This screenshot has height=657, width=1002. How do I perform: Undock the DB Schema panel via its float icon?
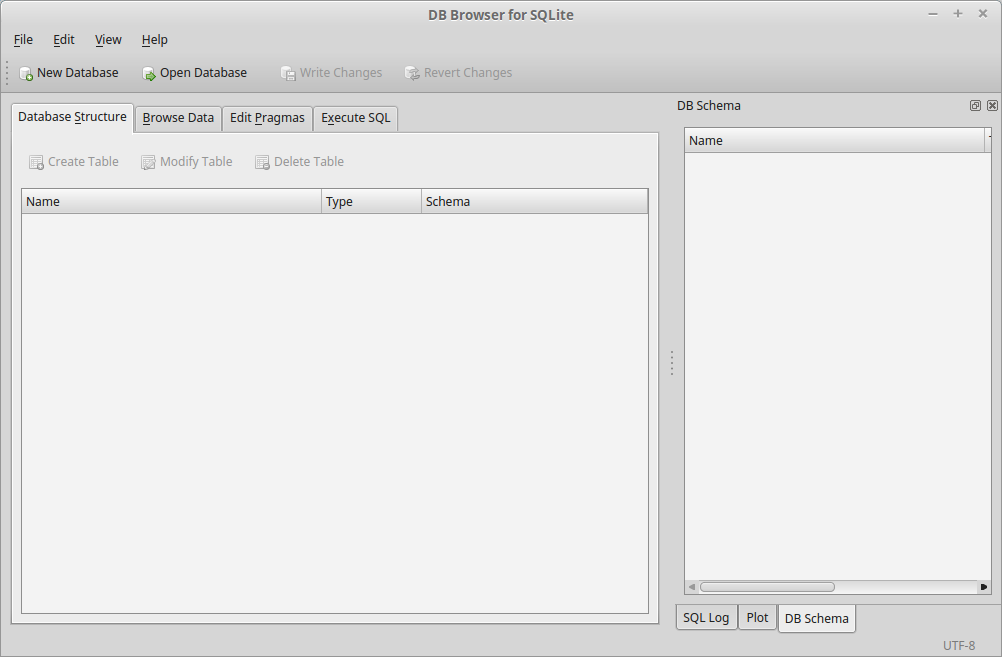pyautogui.click(x=975, y=105)
